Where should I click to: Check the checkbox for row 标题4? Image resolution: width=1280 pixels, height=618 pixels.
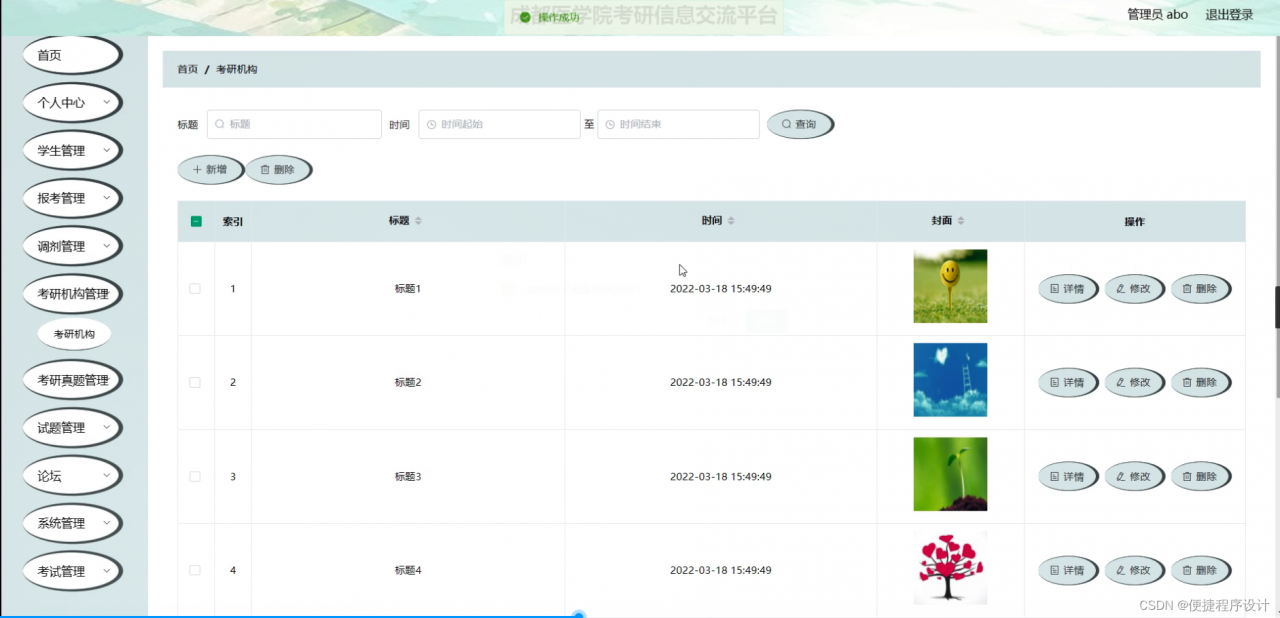click(196, 570)
